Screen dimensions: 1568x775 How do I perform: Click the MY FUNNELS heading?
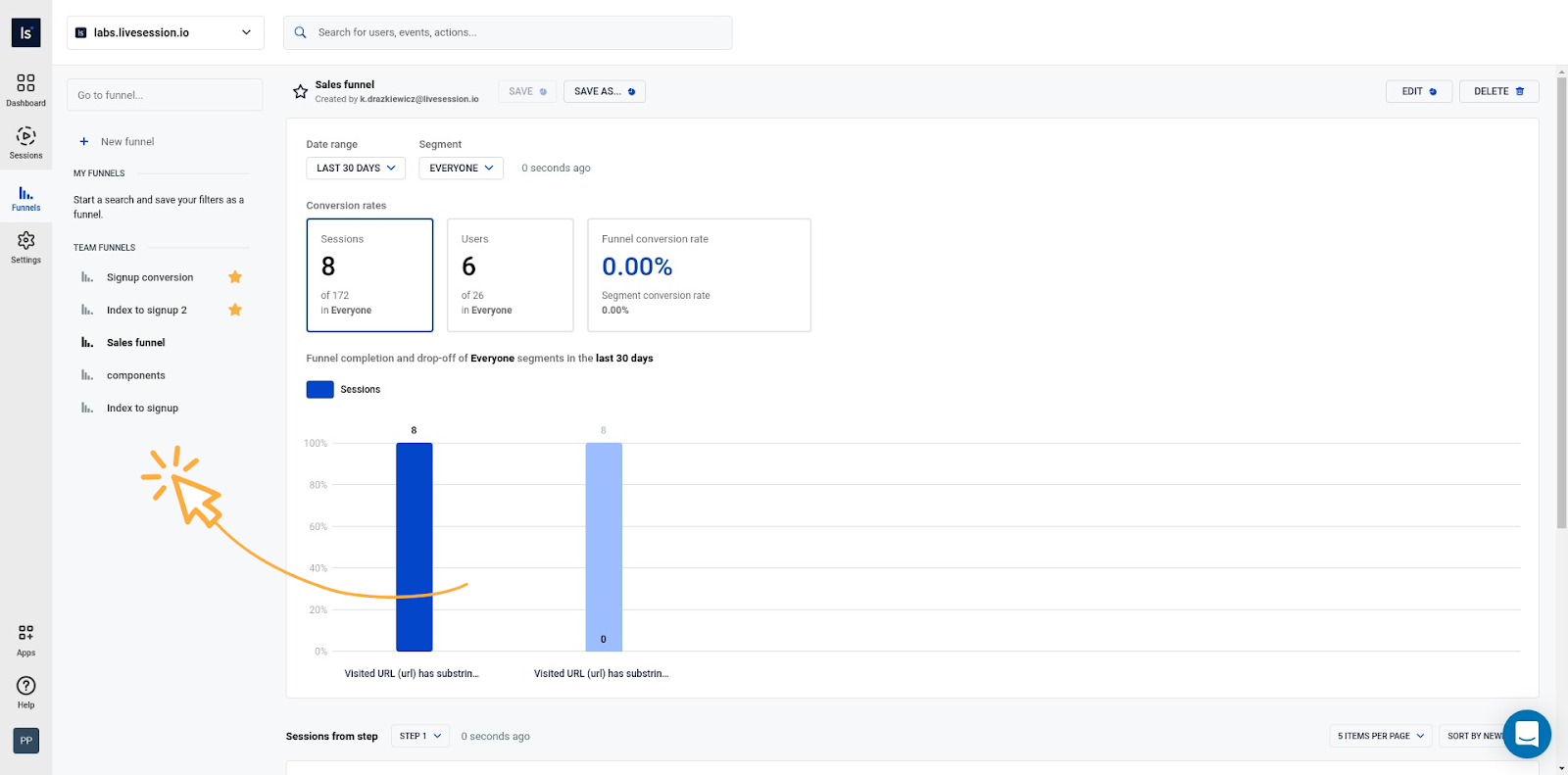(x=99, y=173)
